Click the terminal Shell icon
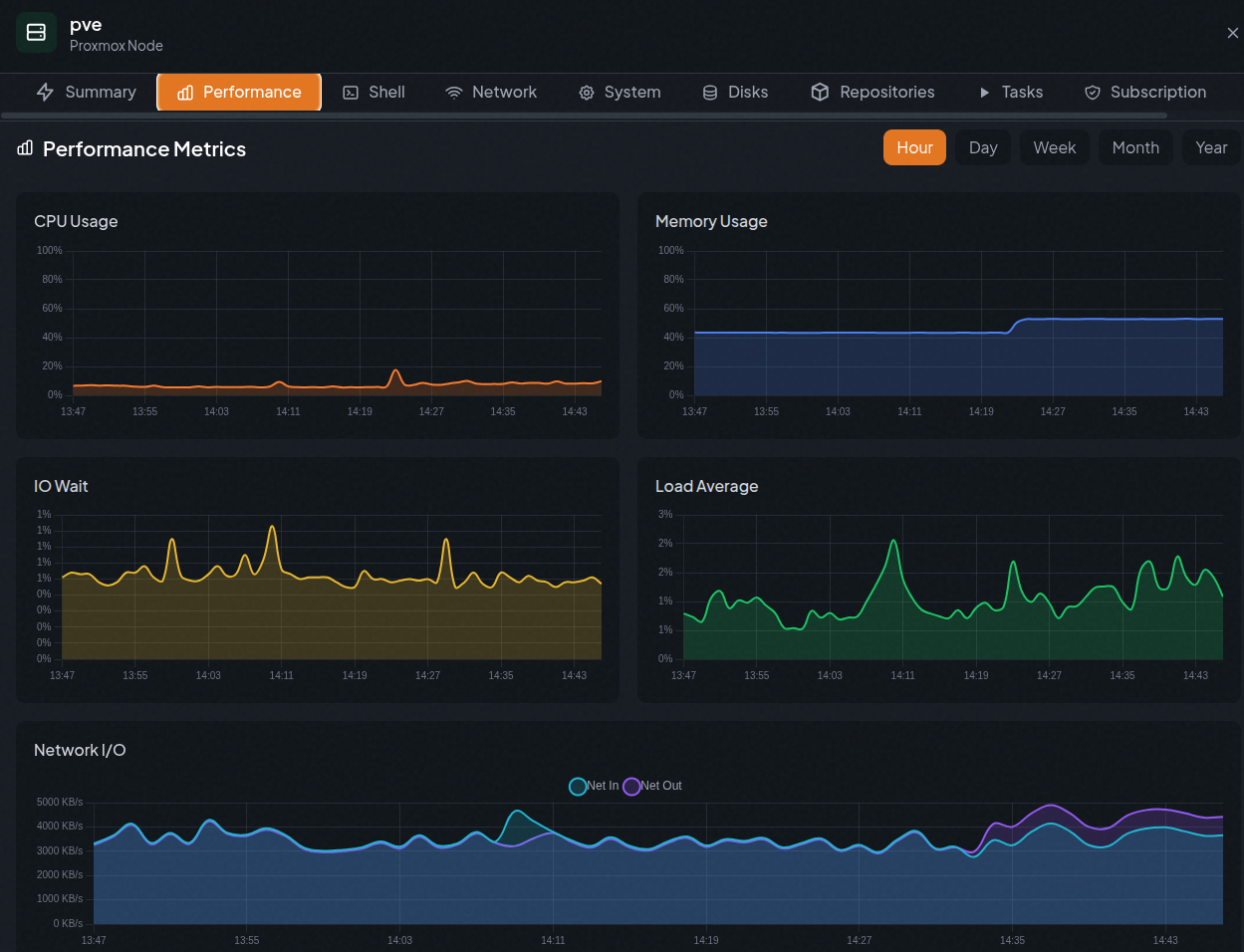The image size is (1244, 952). click(x=351, y=93)
